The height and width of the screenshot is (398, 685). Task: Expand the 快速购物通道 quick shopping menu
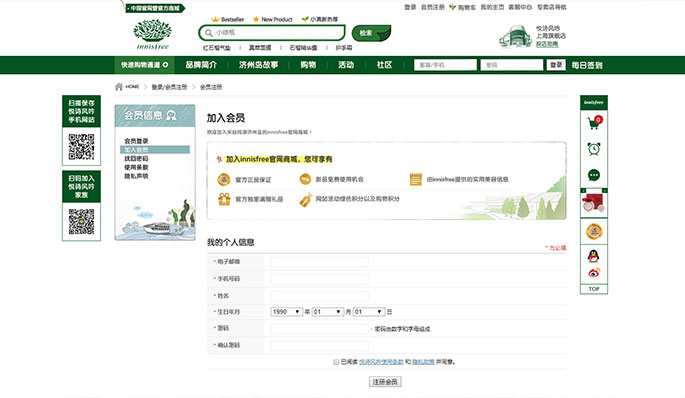click(x=145, y=65)
